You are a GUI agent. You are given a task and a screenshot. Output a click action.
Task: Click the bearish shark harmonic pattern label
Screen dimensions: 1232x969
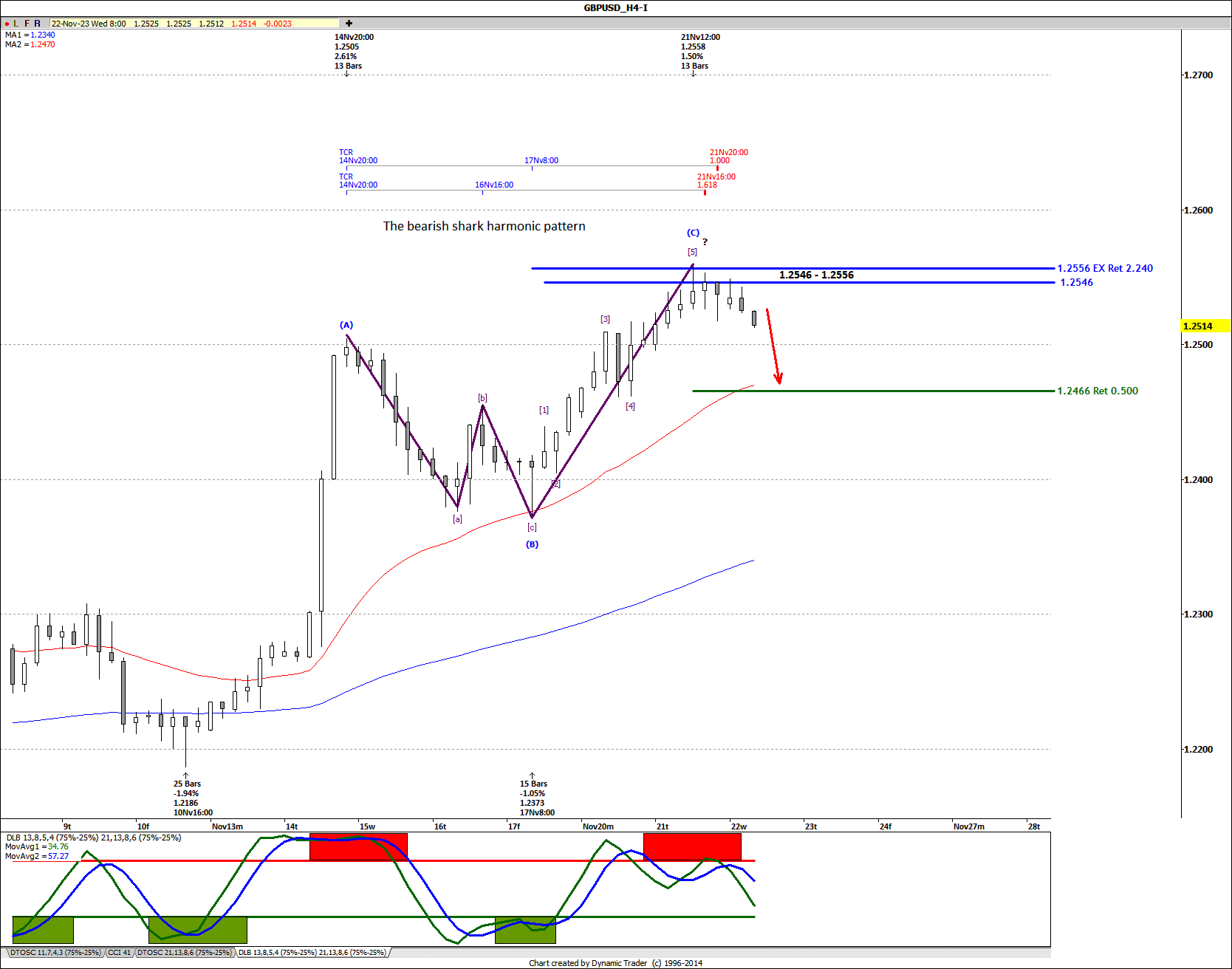[x=484, y=226]
